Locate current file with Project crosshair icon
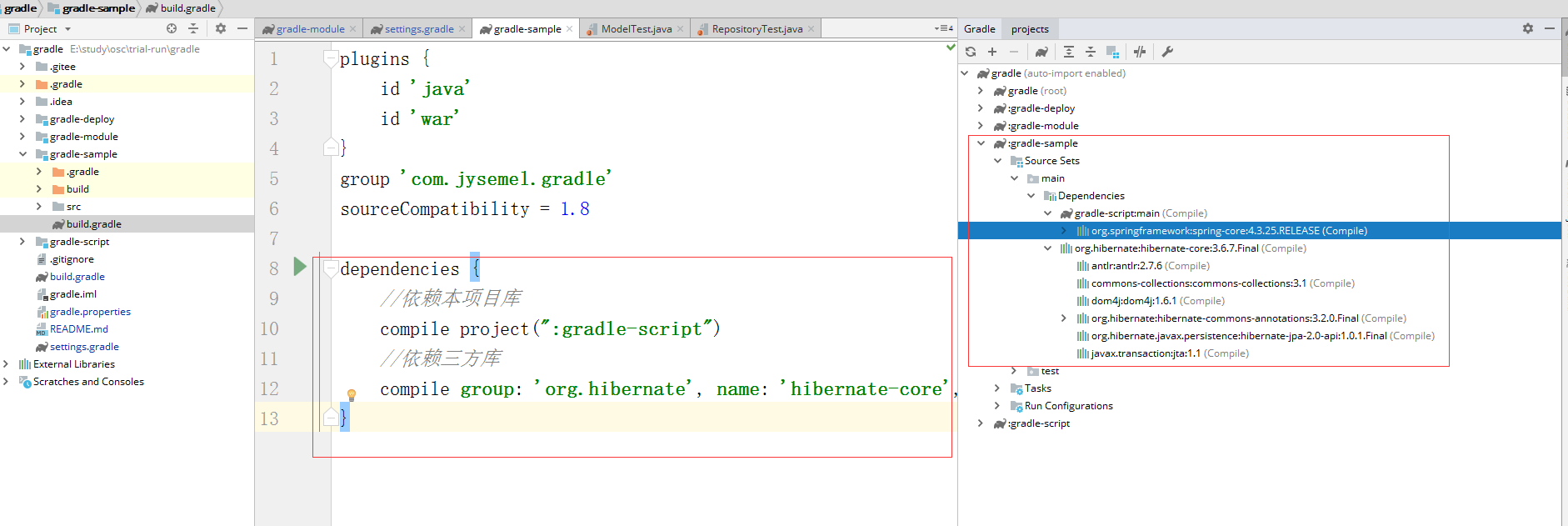 172,28
